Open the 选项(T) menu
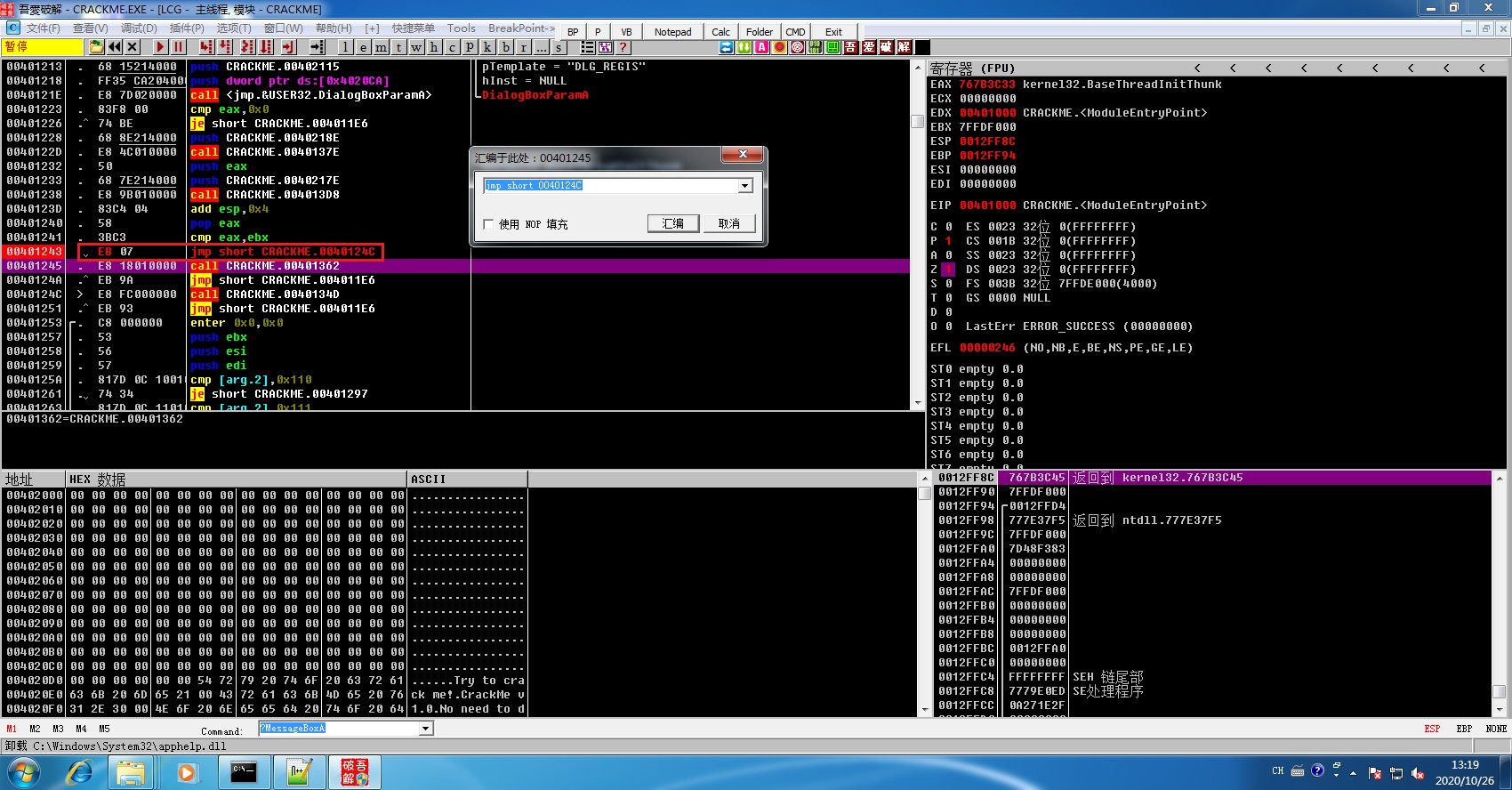1512x790 pixels. point(234,28)
